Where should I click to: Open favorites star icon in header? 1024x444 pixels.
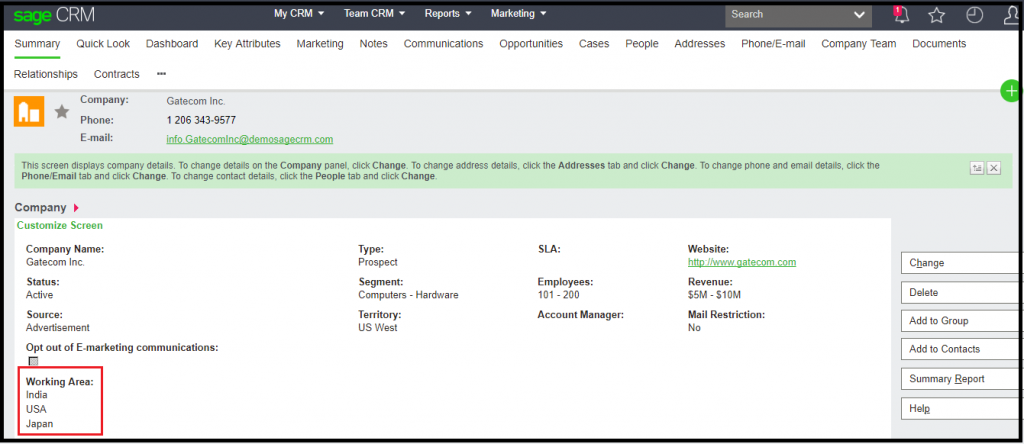tap(936, 15)
